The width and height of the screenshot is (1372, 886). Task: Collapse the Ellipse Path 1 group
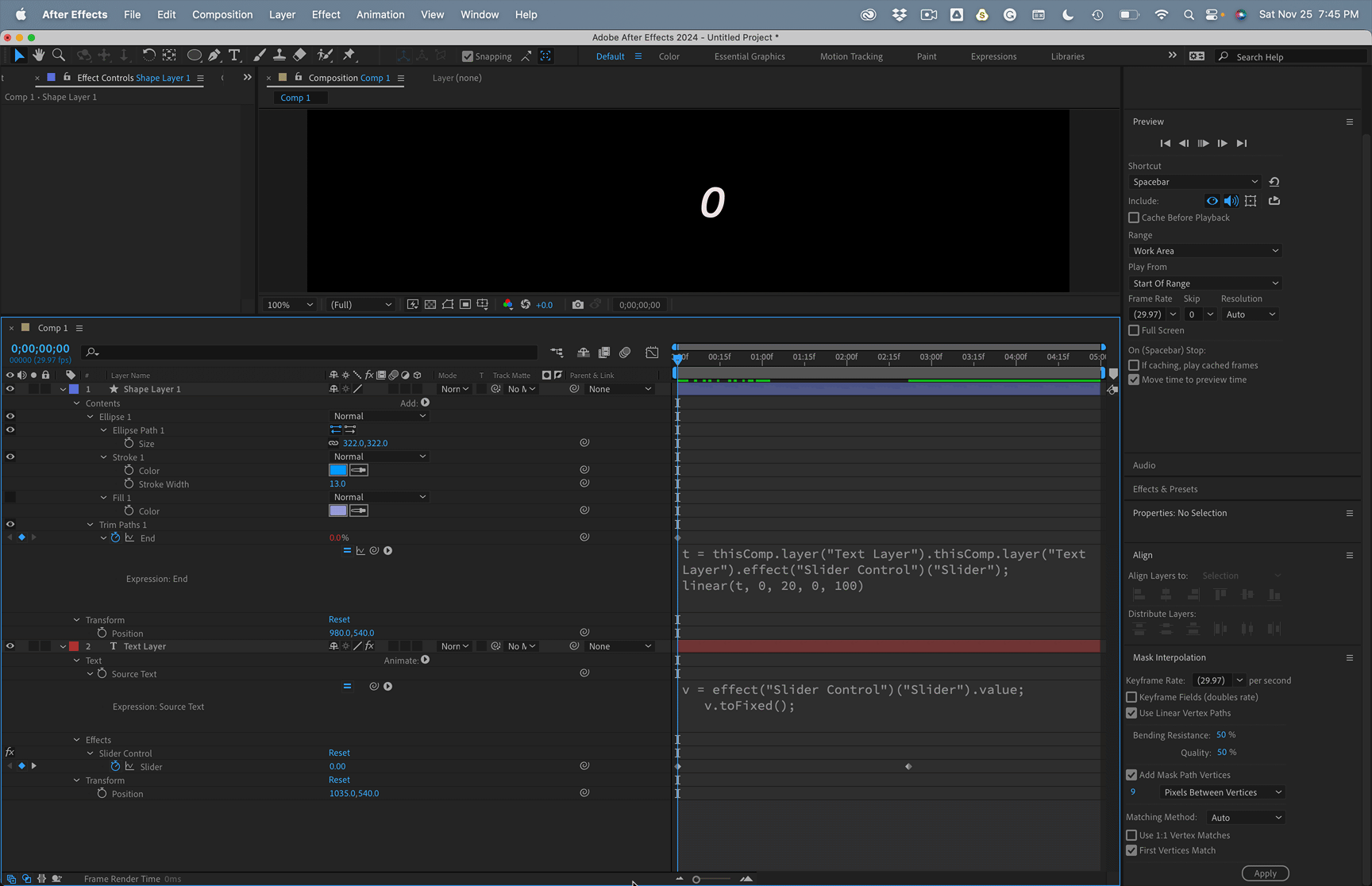(103, 430)
